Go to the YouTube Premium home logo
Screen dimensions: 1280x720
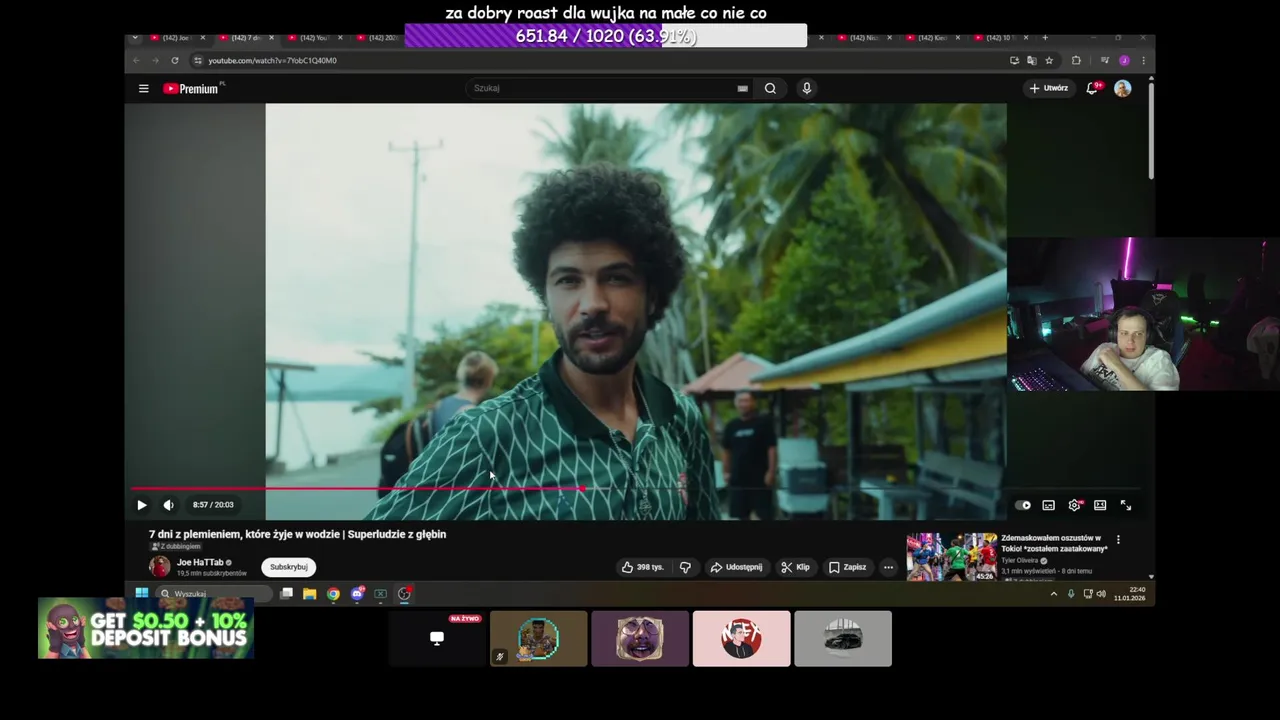point(191,88)
